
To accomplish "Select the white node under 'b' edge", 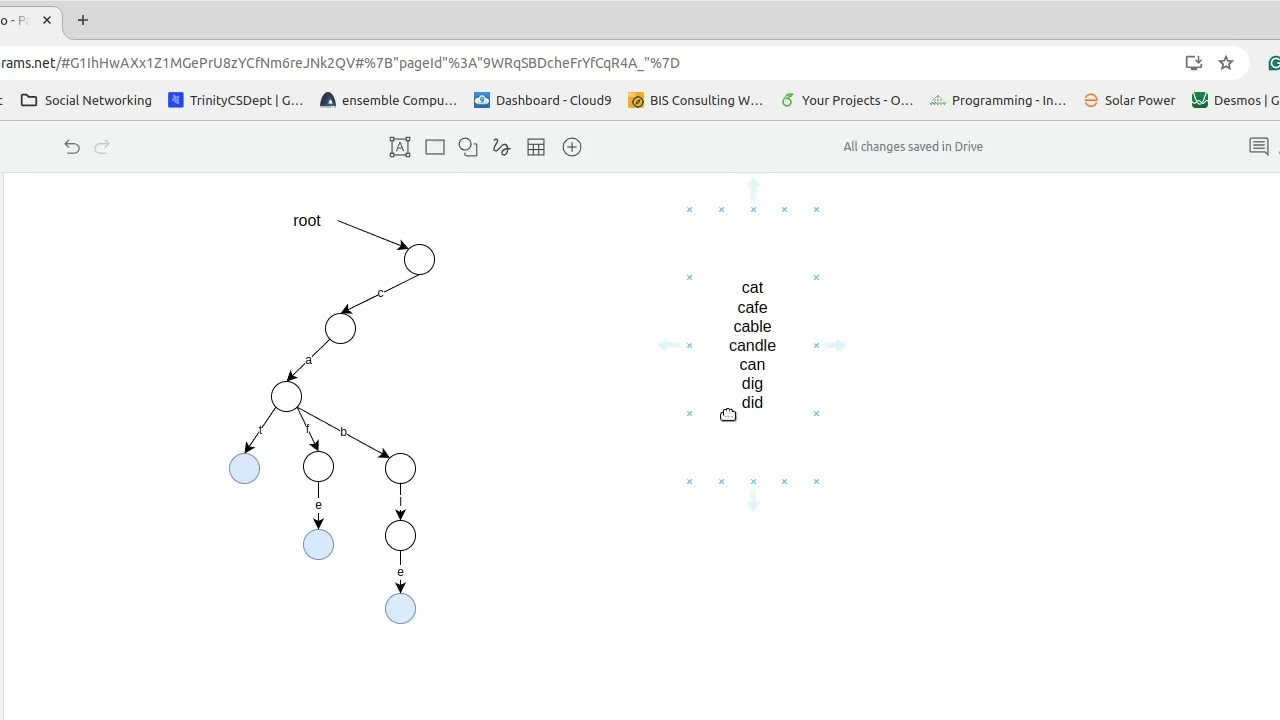I will point(401,468).
